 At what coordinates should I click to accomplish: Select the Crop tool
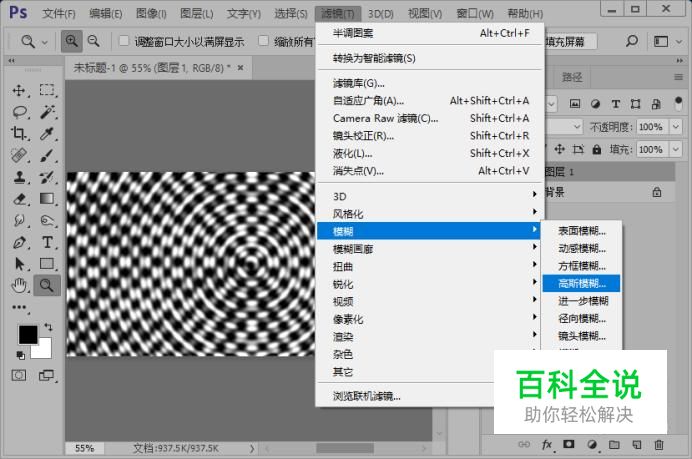(x=19, y=133)
